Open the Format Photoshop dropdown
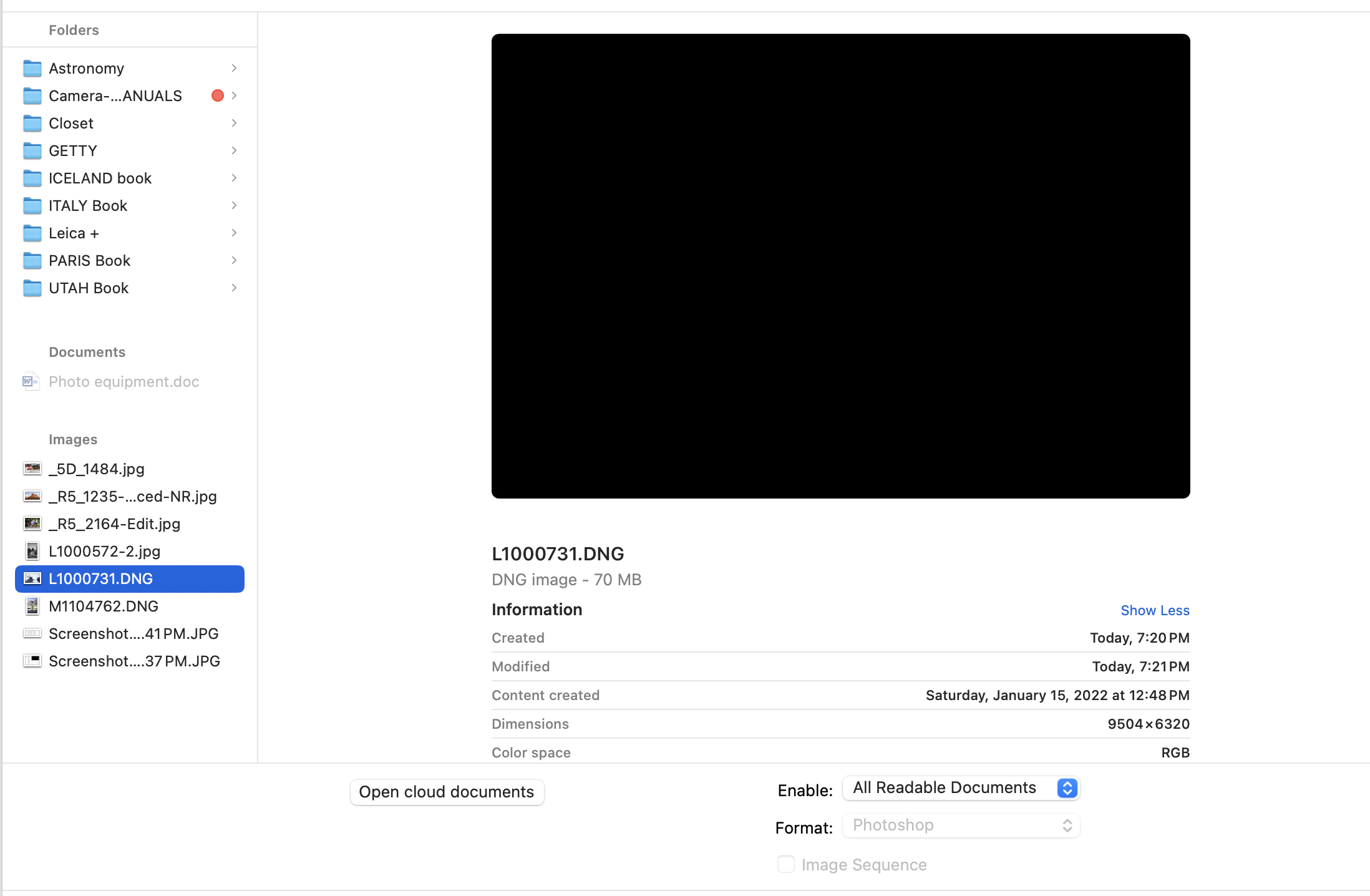Viewport: 1370px width, 896px height. pyautogui.click(x=961, y=825)
